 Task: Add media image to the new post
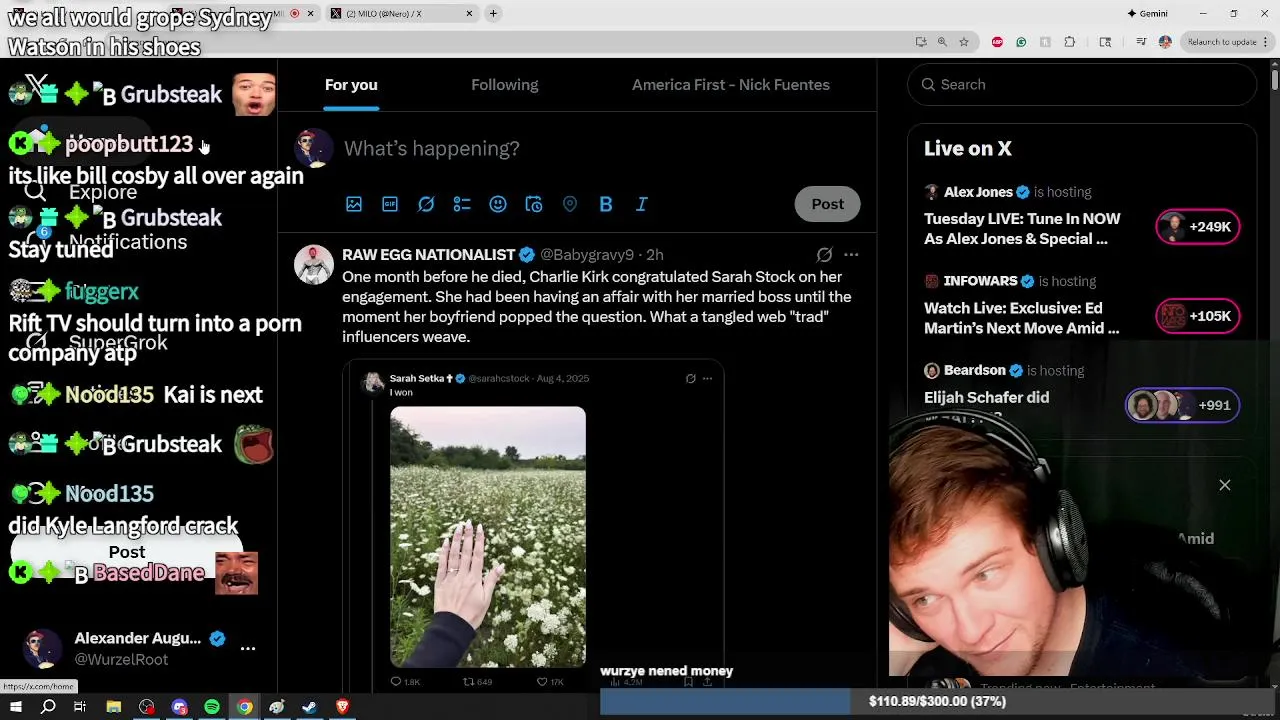[354, 204]
